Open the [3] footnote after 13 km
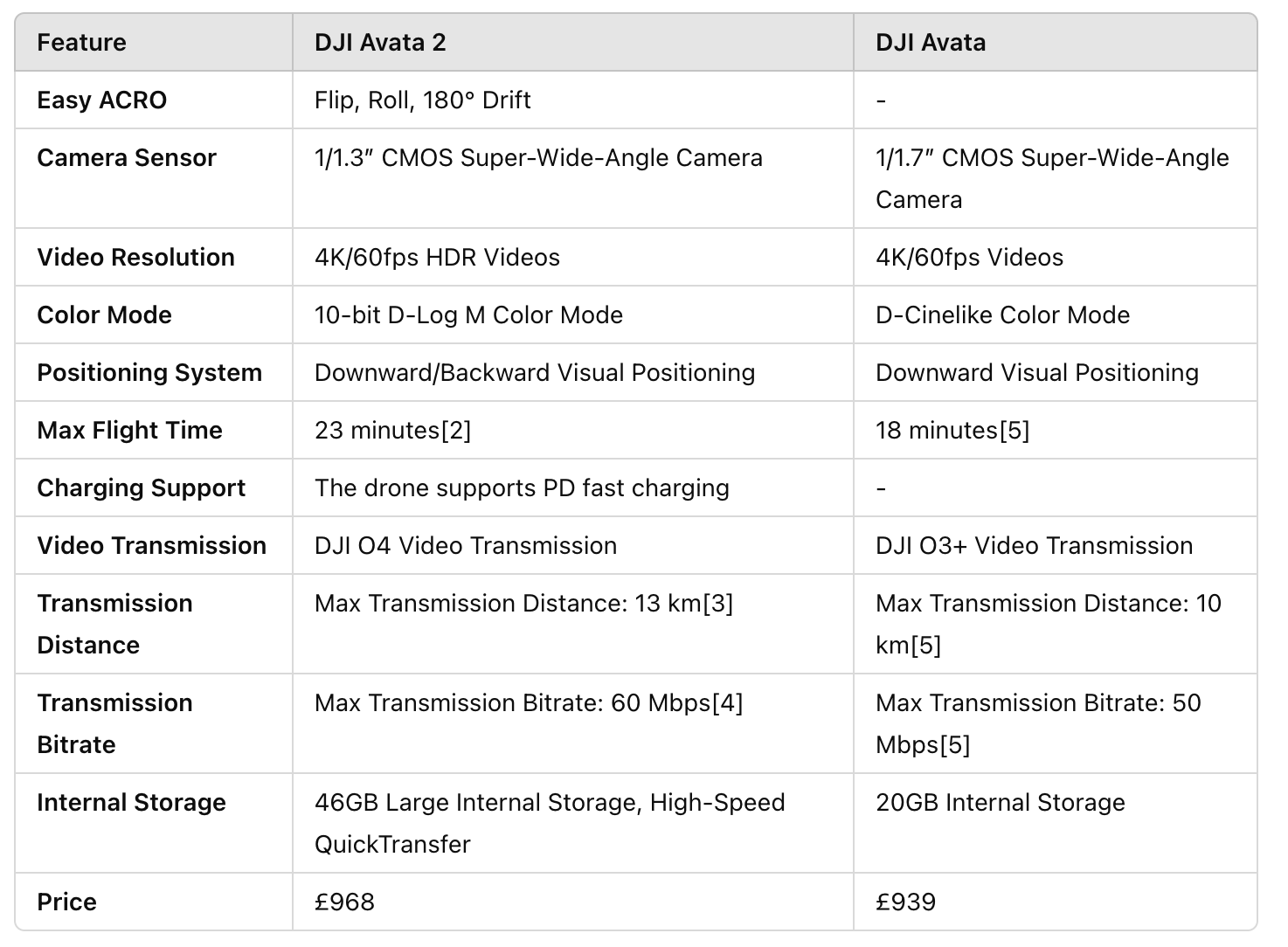This screenshot has width=1288, height=947. (x=717, y=604)
